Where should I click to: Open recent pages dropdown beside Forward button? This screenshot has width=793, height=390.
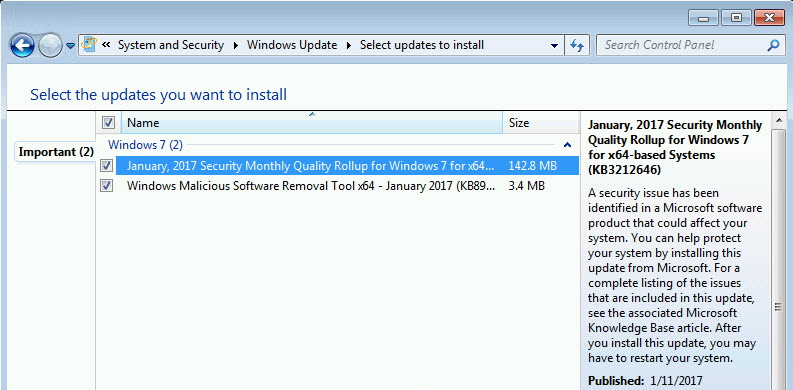pyautogui.click(x=70, y=46)
